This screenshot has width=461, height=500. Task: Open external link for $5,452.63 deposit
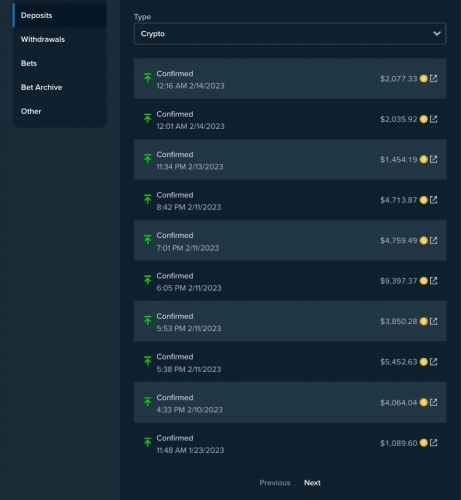point(433,362)
